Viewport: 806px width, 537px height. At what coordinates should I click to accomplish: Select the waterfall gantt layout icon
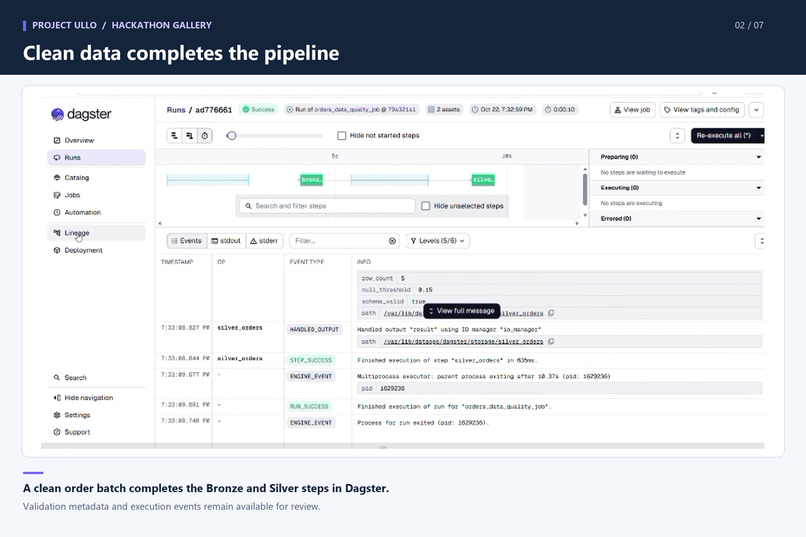(190, 136)
